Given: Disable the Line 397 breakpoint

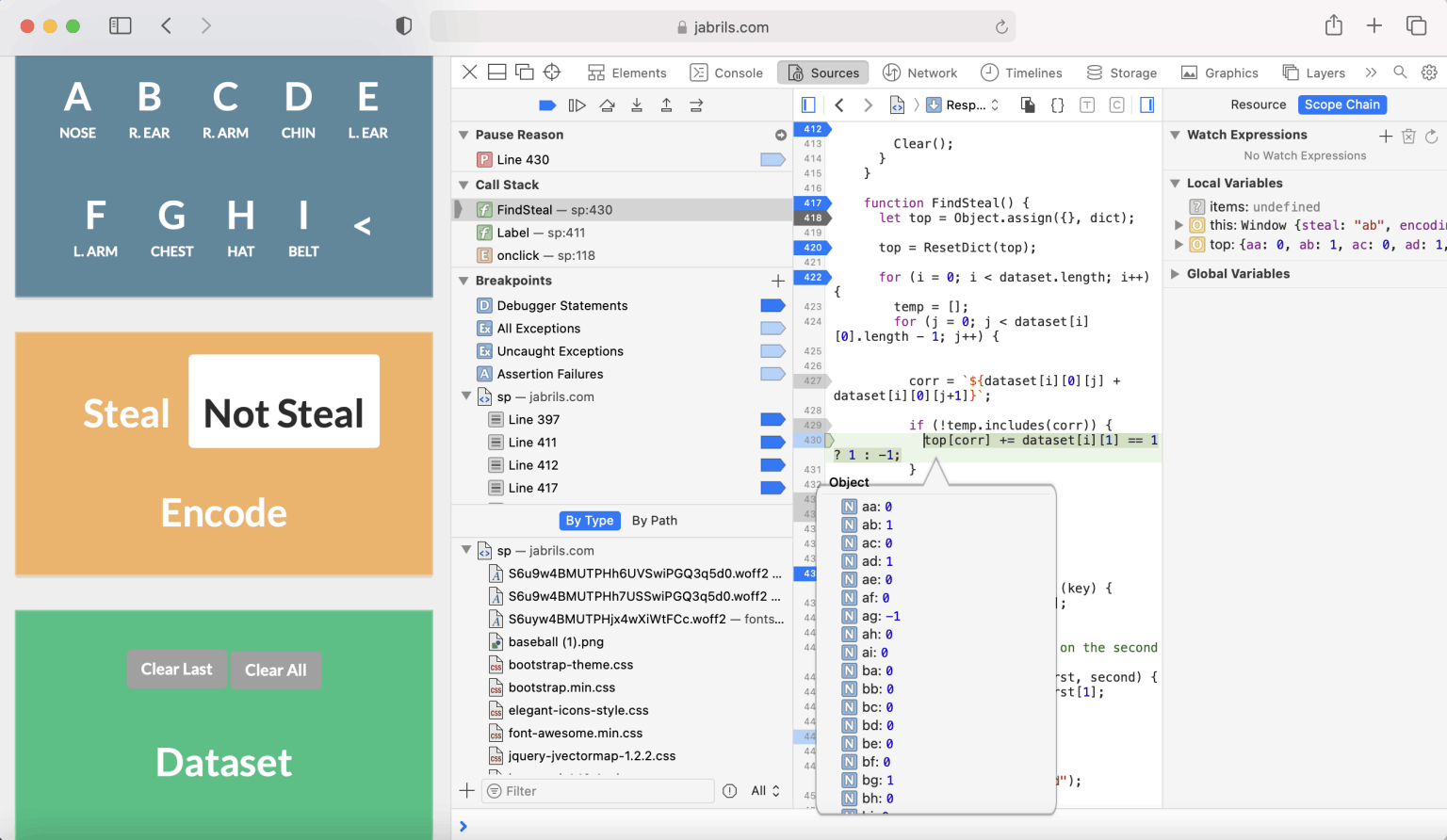Looking at the screenshot, I should coord(772,420).
